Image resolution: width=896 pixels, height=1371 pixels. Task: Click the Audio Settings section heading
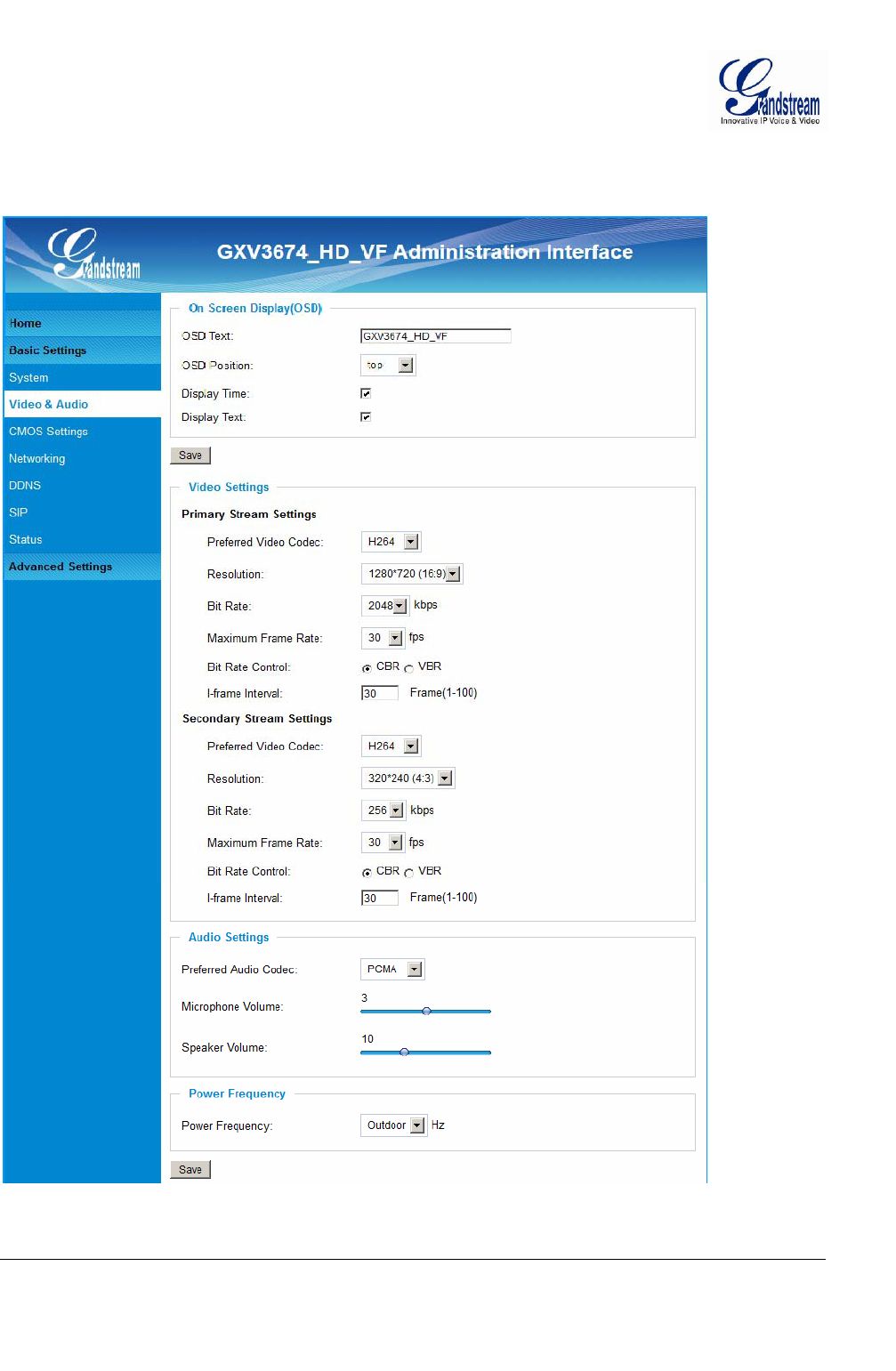click(x=229, y=938)
